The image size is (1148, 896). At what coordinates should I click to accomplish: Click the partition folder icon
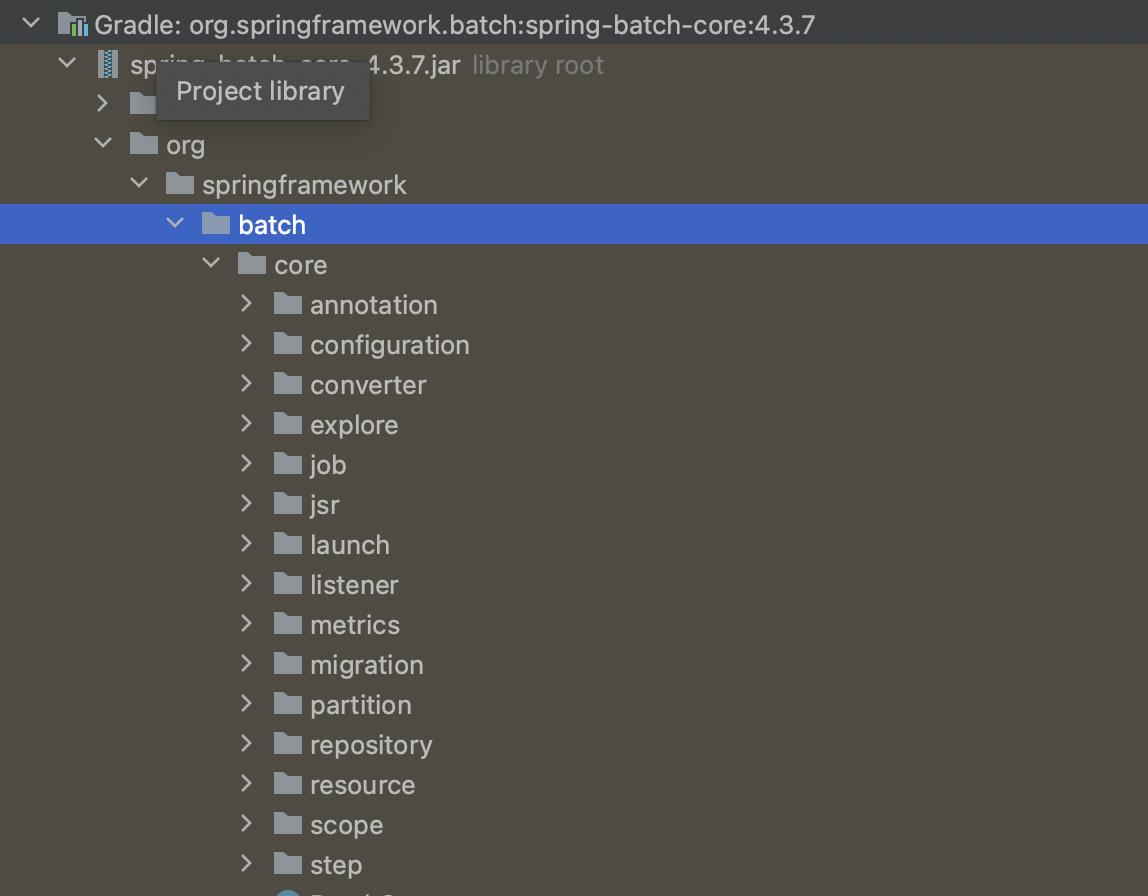click(287, 703)
